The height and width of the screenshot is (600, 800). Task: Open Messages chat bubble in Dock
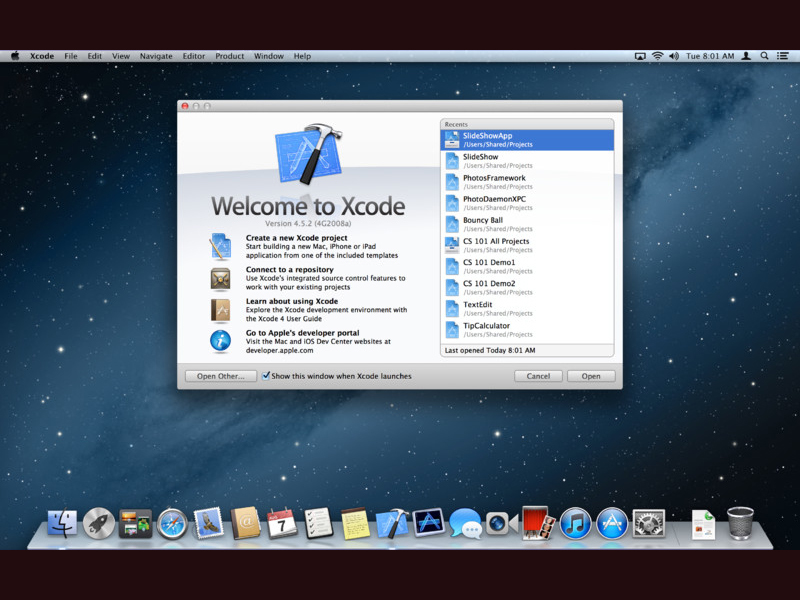465,523
